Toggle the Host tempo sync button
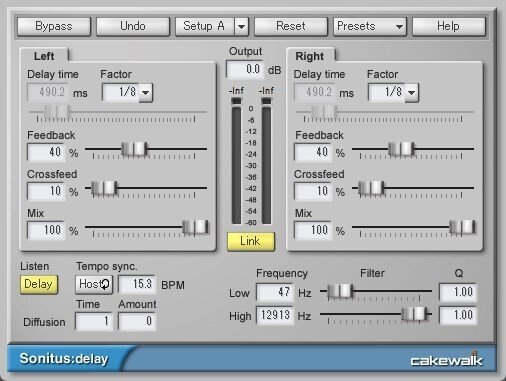Screen dimensions: 506x381 (94, 284)
